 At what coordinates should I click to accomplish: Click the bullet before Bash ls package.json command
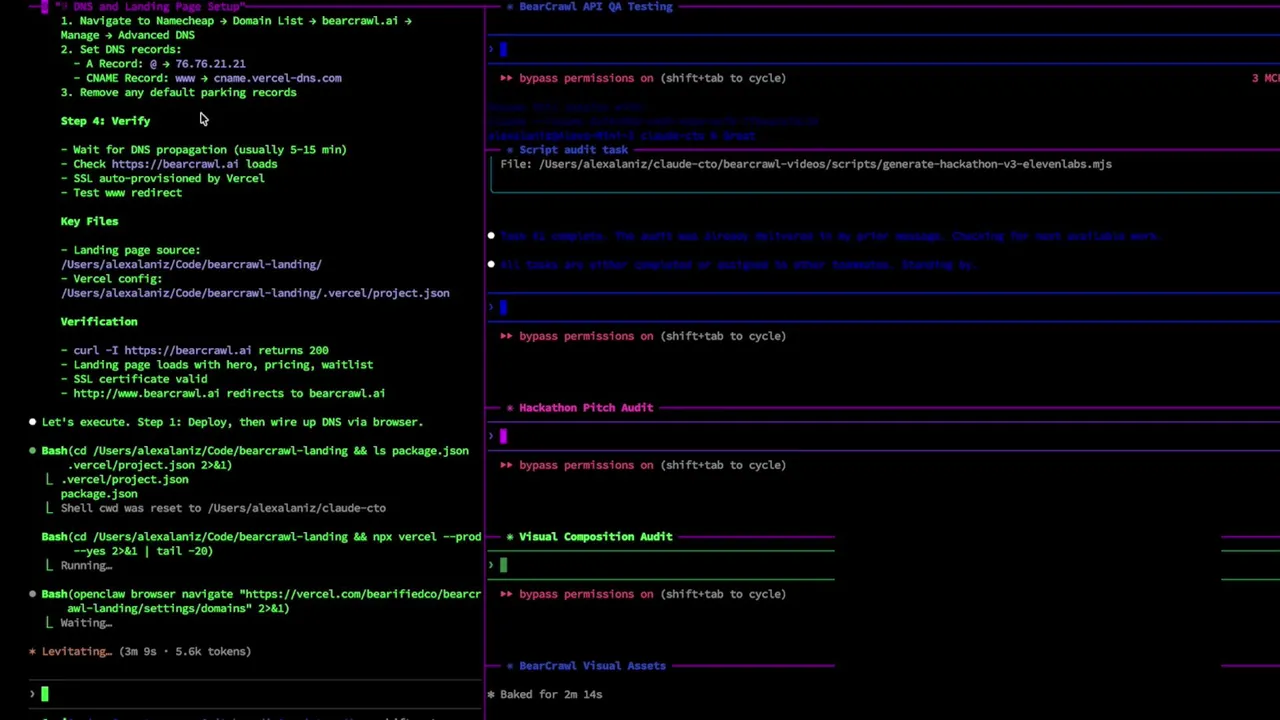[32, 451]
